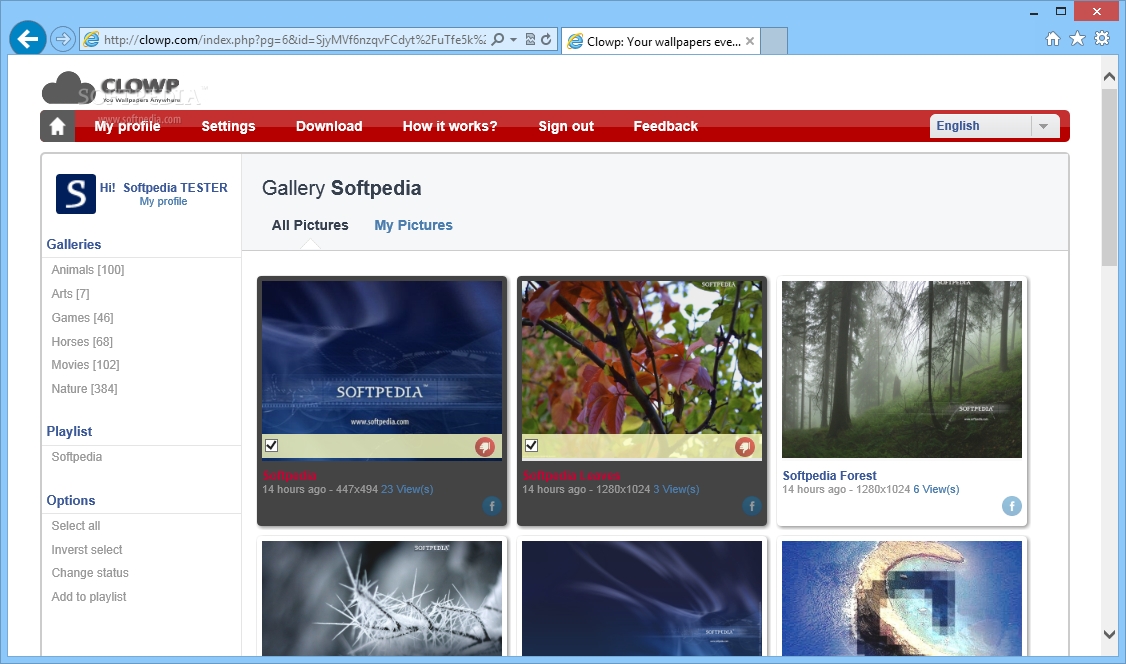Open Settings in the red menu
Screen dimensions: 1126x664
tap(228, 126)
